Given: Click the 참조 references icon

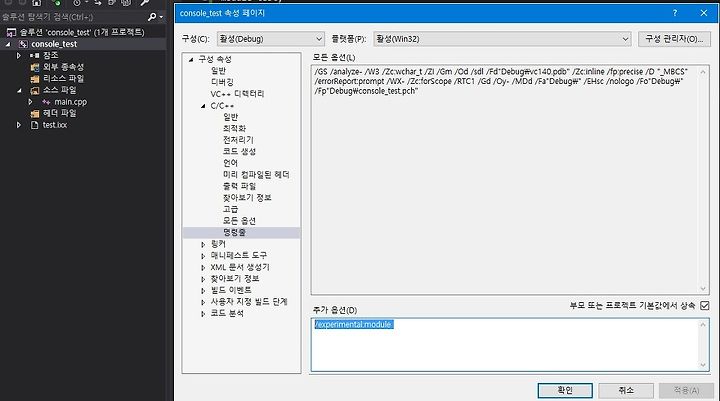Looking at the screenshot, I should (34, 56).
